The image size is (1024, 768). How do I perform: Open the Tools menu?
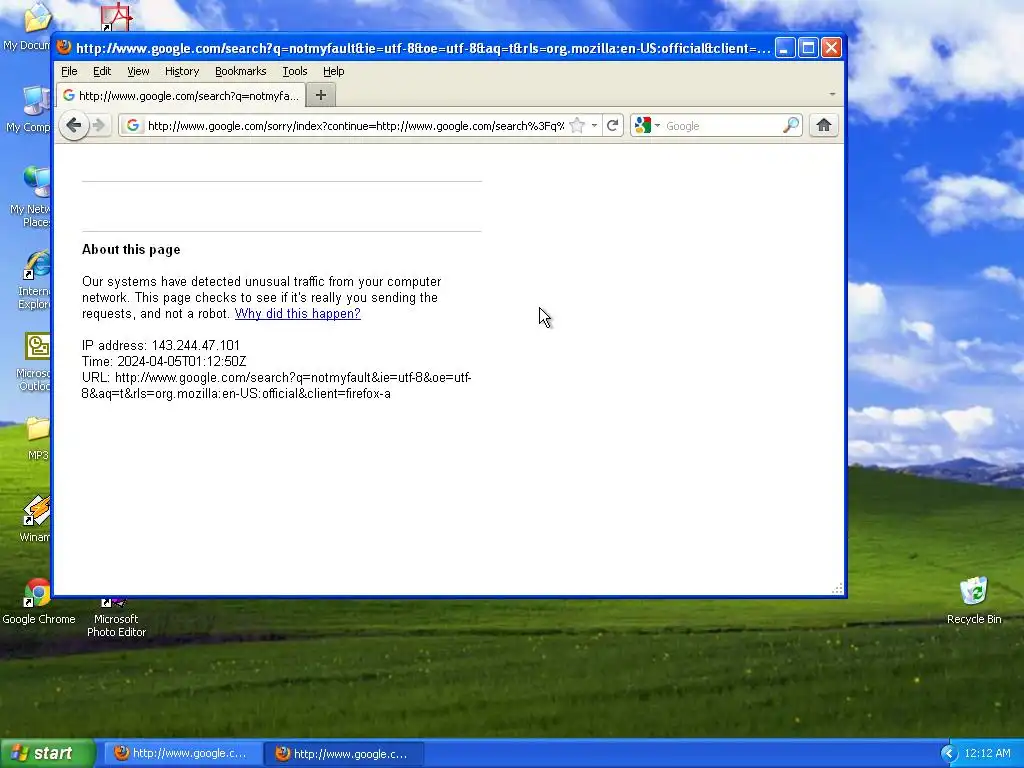295,71
